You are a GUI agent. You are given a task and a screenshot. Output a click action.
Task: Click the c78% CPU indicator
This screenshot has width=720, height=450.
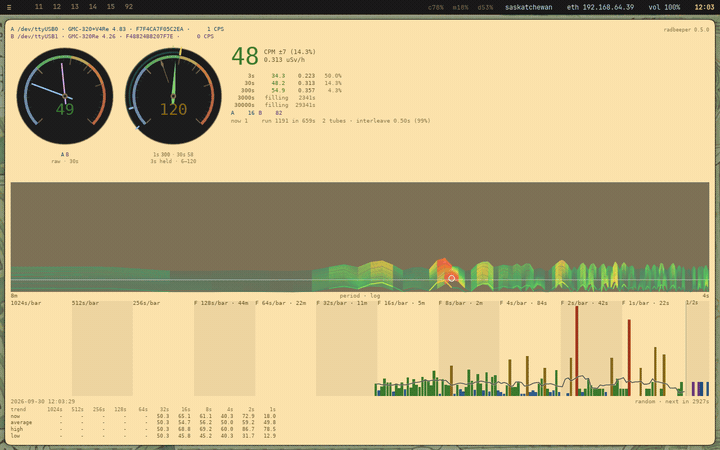tap(435, 7)
